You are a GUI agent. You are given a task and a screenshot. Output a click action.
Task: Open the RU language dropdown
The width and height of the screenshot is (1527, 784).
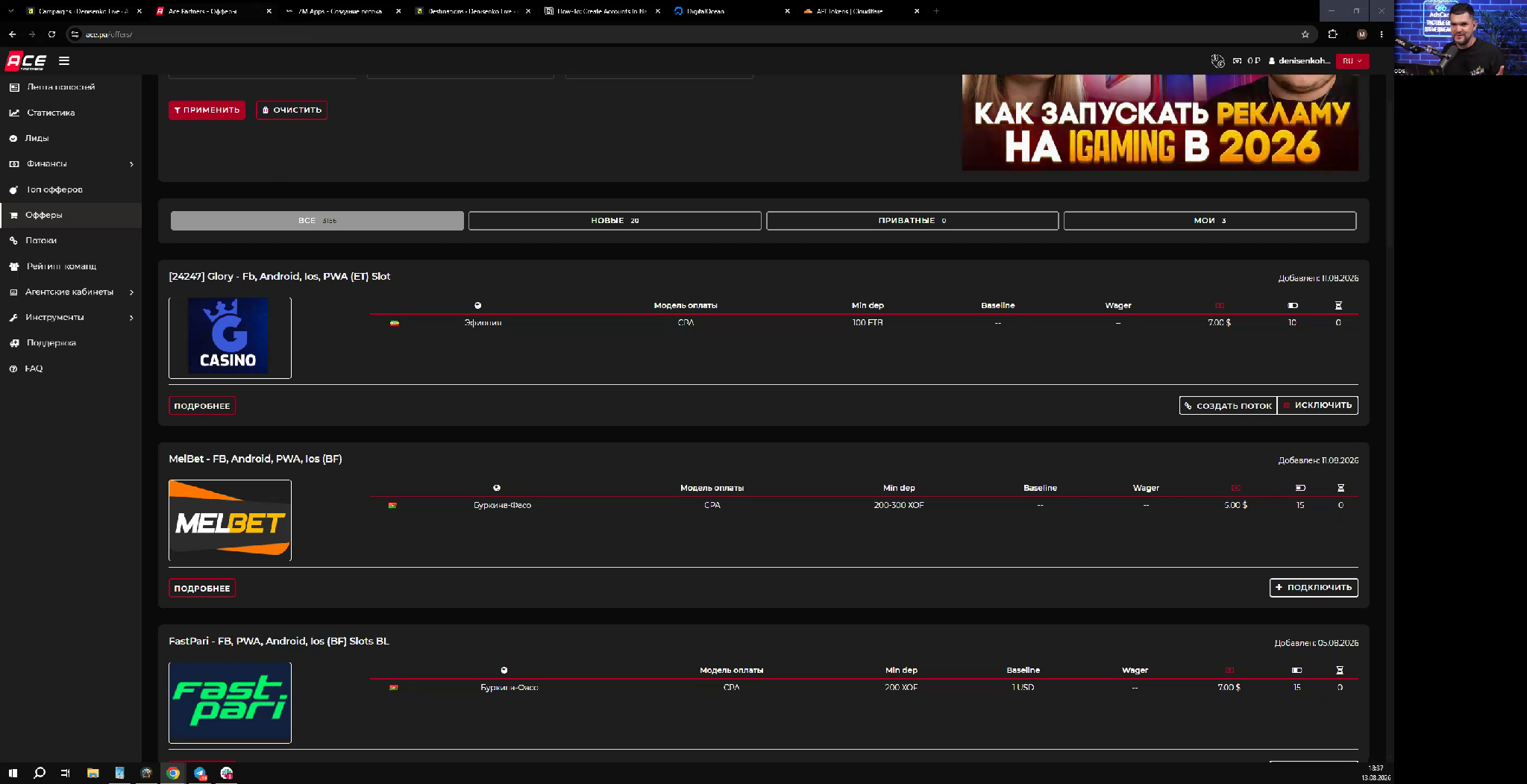tap(1352, 61)
